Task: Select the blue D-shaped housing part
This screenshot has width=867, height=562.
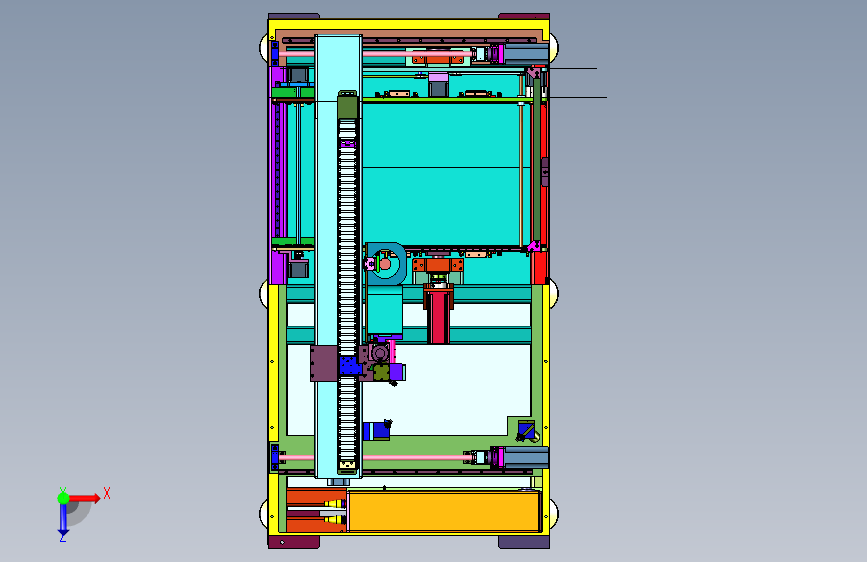Action: [x=386, y=264]
